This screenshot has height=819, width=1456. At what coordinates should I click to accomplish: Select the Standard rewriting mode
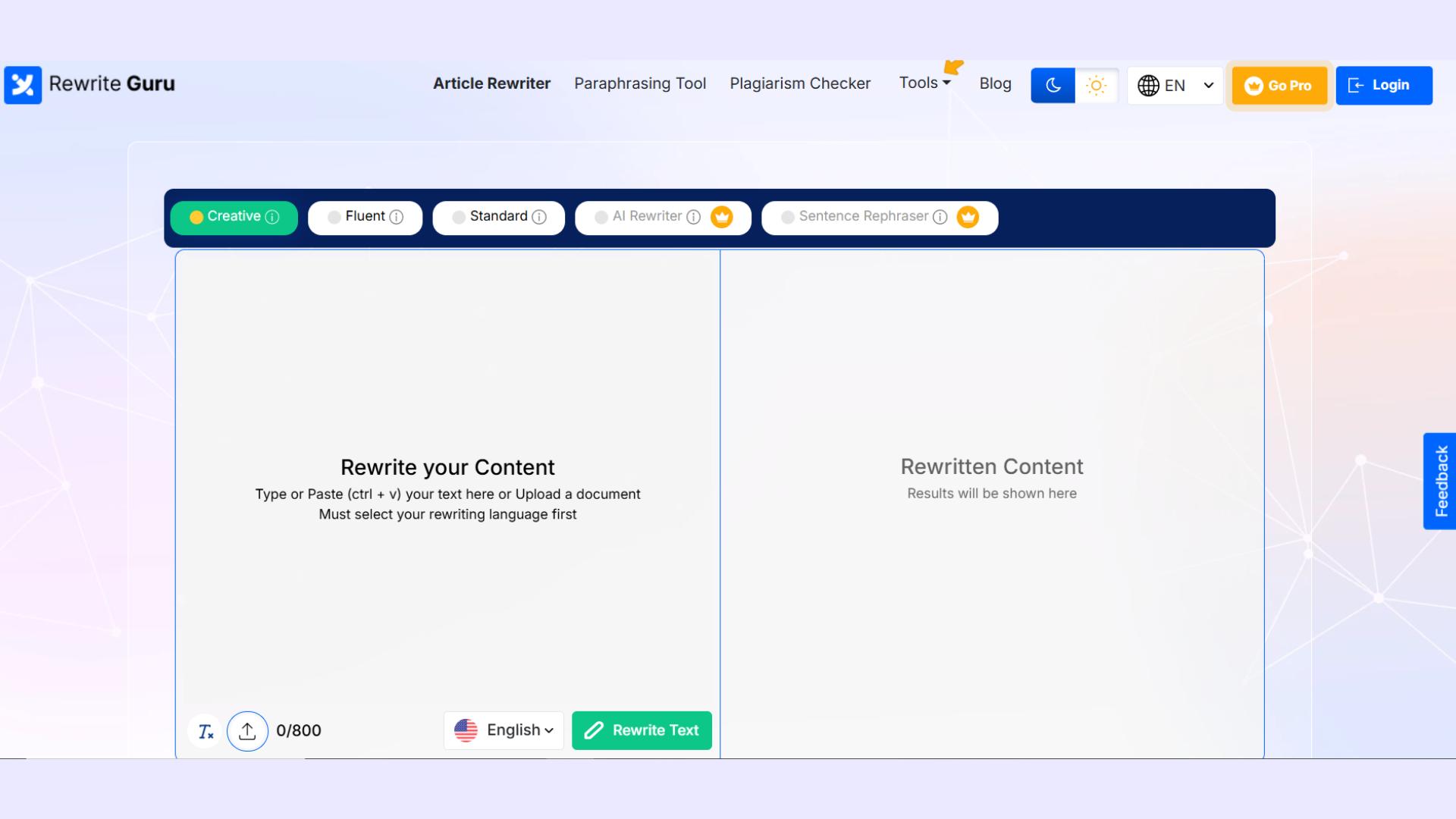pos(497,217)
